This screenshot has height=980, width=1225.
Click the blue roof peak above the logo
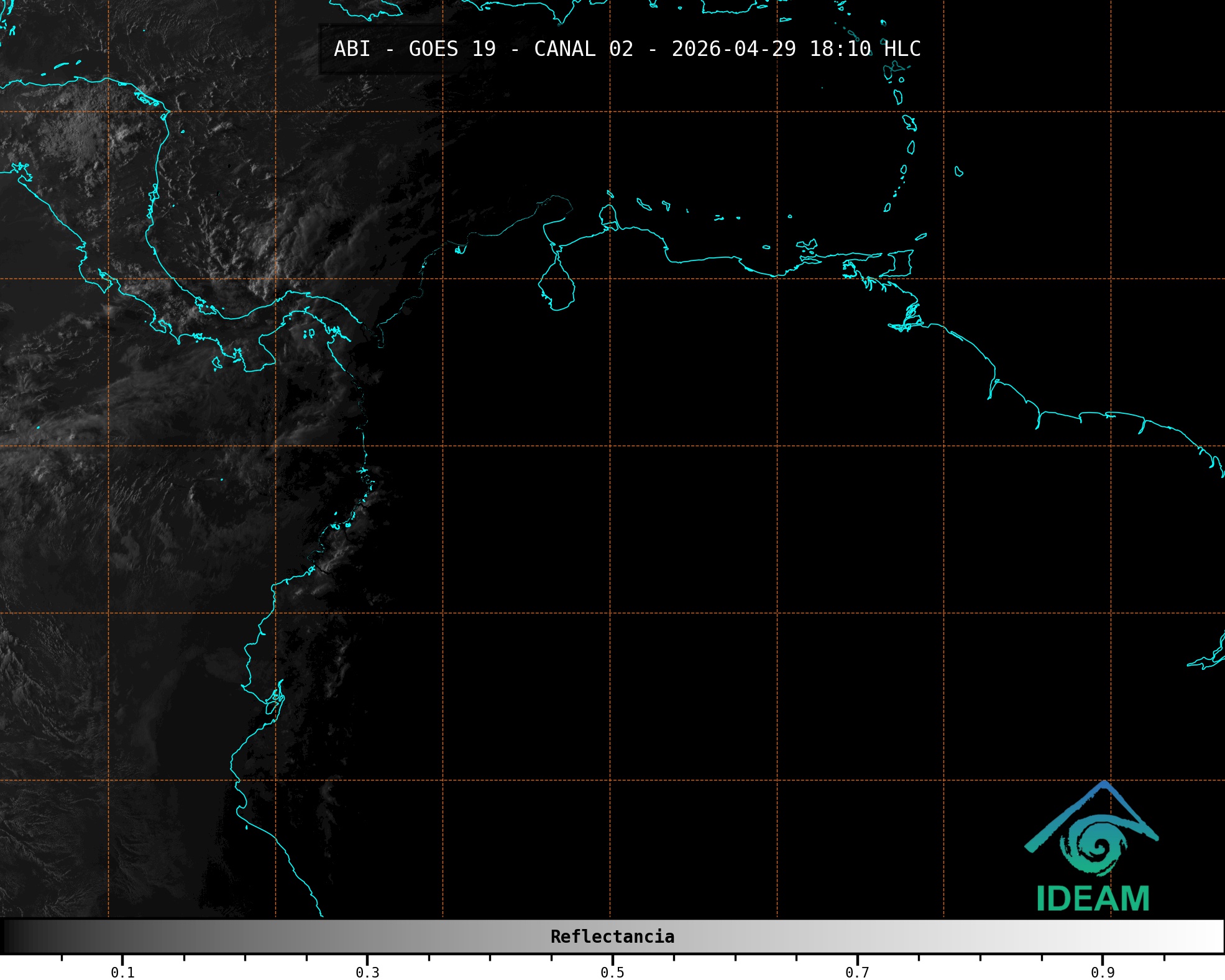pos(1104,785)
